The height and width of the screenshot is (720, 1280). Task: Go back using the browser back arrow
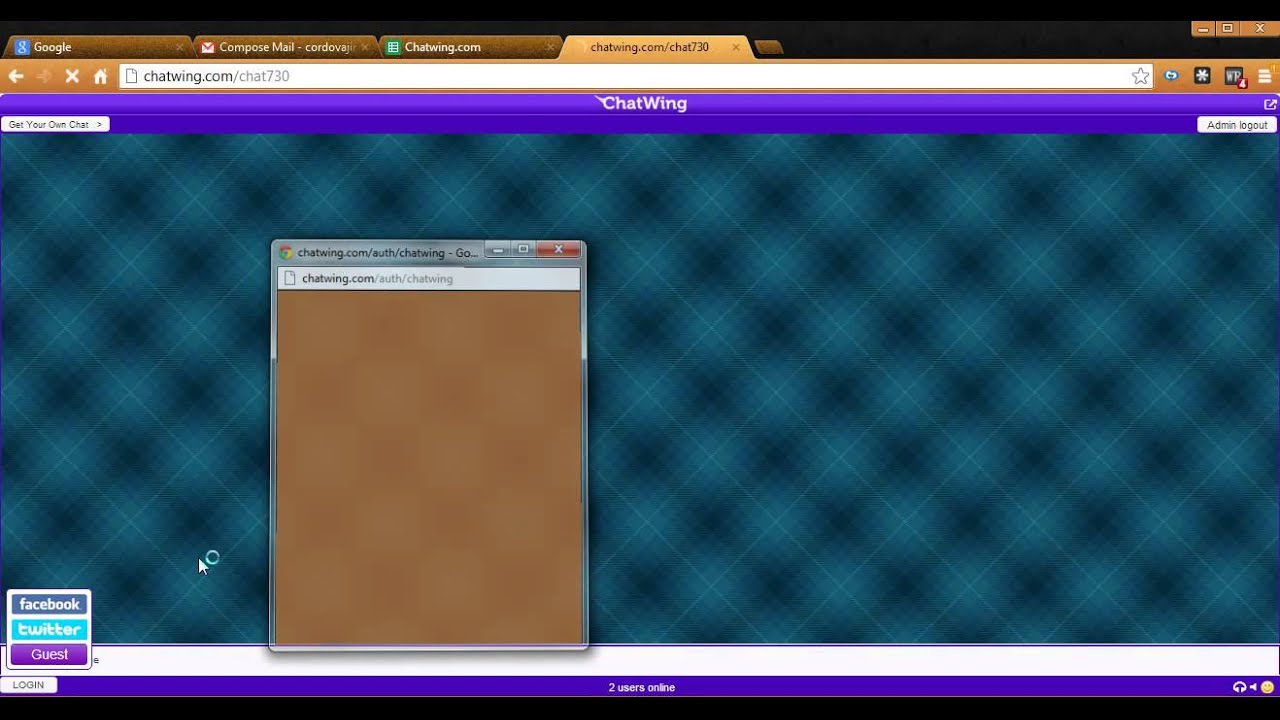[x=16, y=76]
